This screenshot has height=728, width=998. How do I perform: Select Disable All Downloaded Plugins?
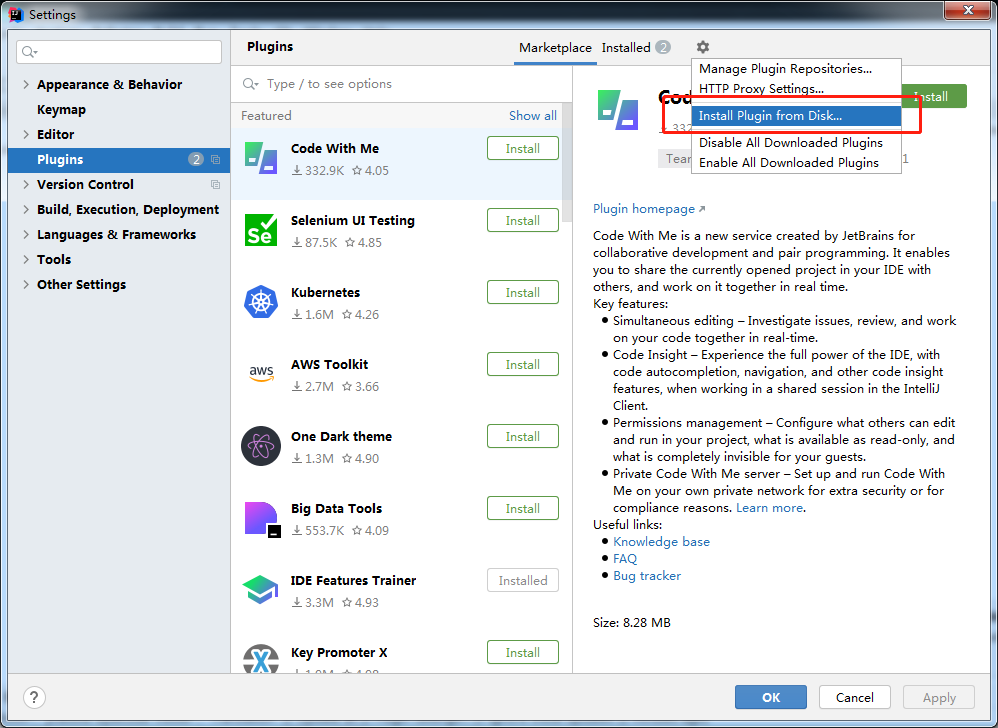(x=796, y=143)
